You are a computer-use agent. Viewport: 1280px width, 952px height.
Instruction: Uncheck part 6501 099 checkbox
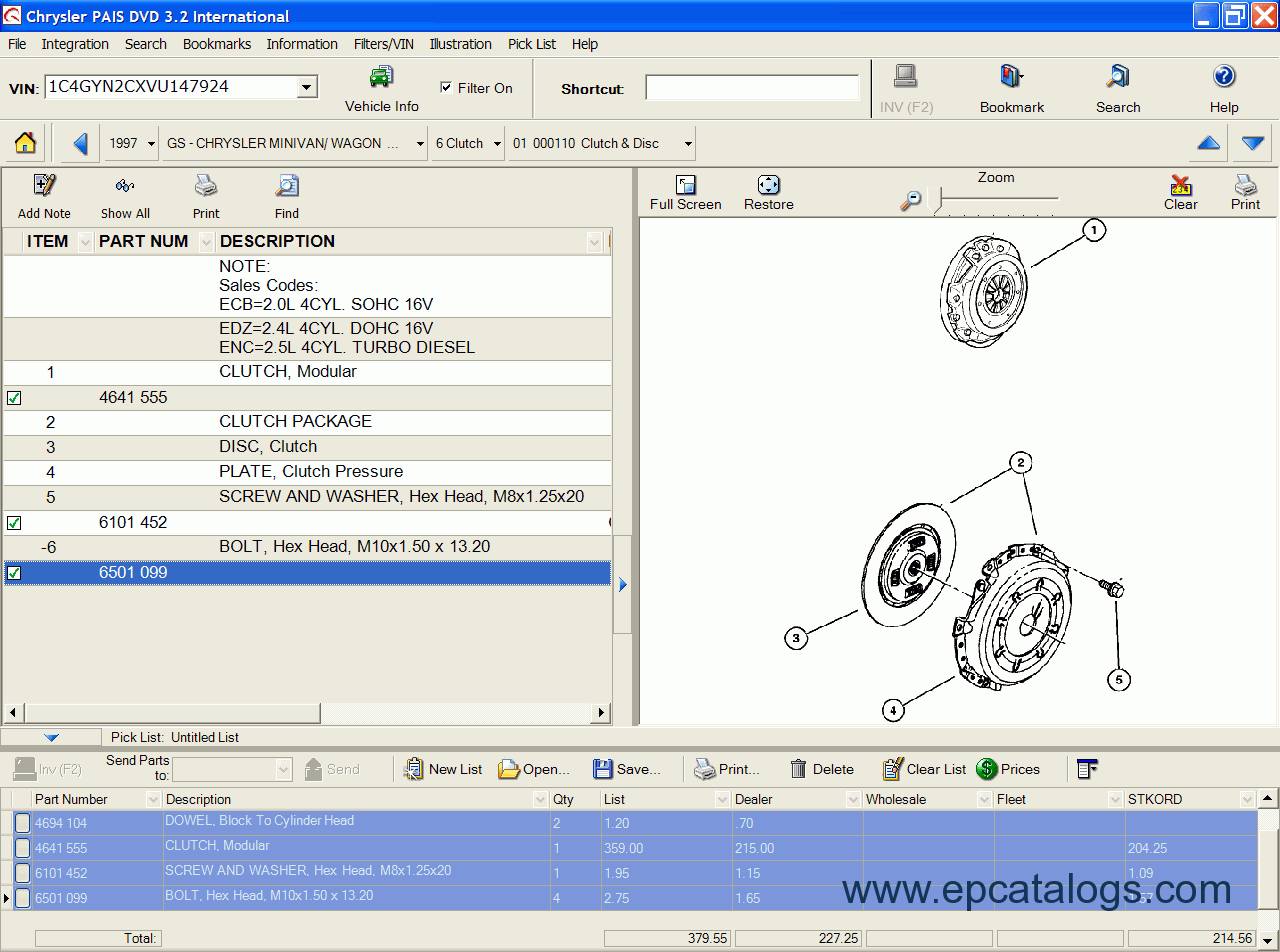(x=14, y=573)
